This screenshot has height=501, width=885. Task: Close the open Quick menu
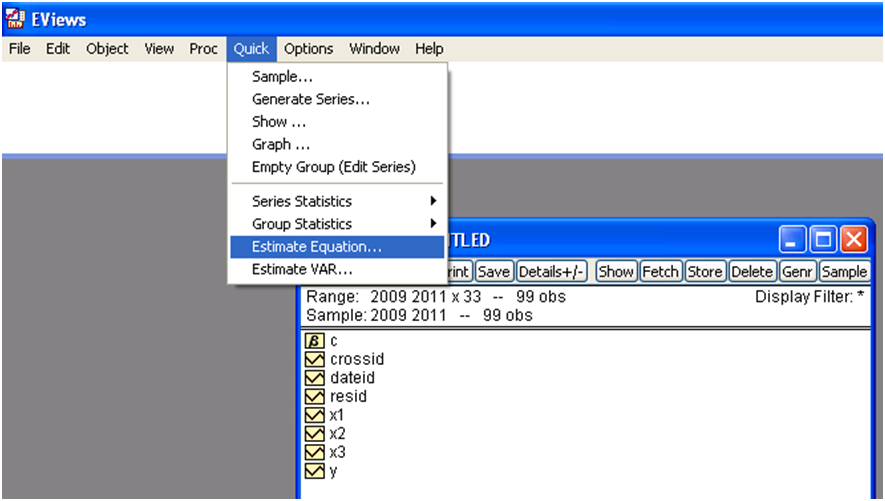pyautogui.click(x=252, y=49)
